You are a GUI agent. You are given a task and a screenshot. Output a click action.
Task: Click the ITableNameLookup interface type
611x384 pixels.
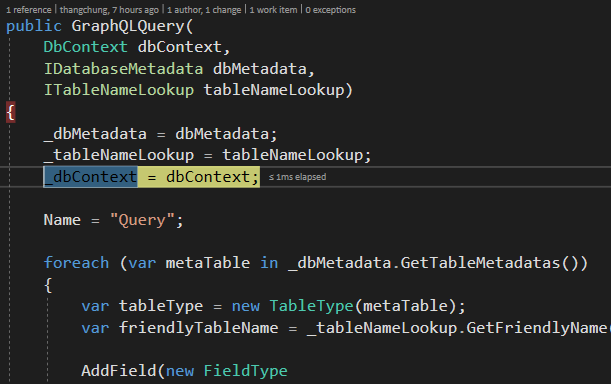[x=118, y=90]
